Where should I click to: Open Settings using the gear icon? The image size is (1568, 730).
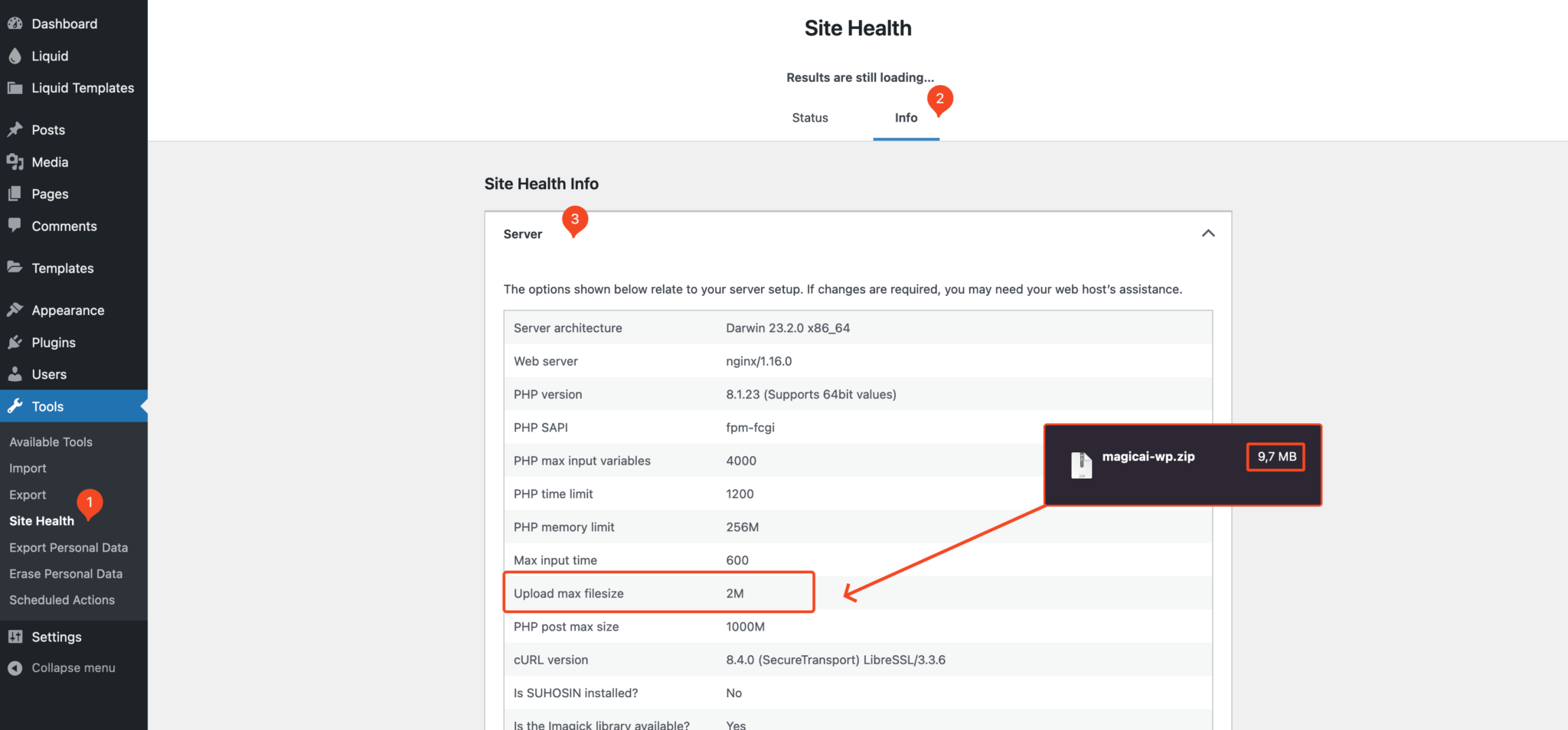pyautogui.click(x=15, y=636)
